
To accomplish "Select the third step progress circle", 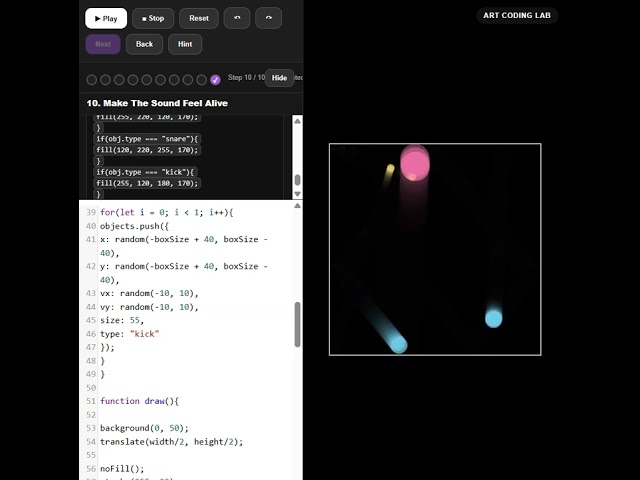I will click(119, 80).
